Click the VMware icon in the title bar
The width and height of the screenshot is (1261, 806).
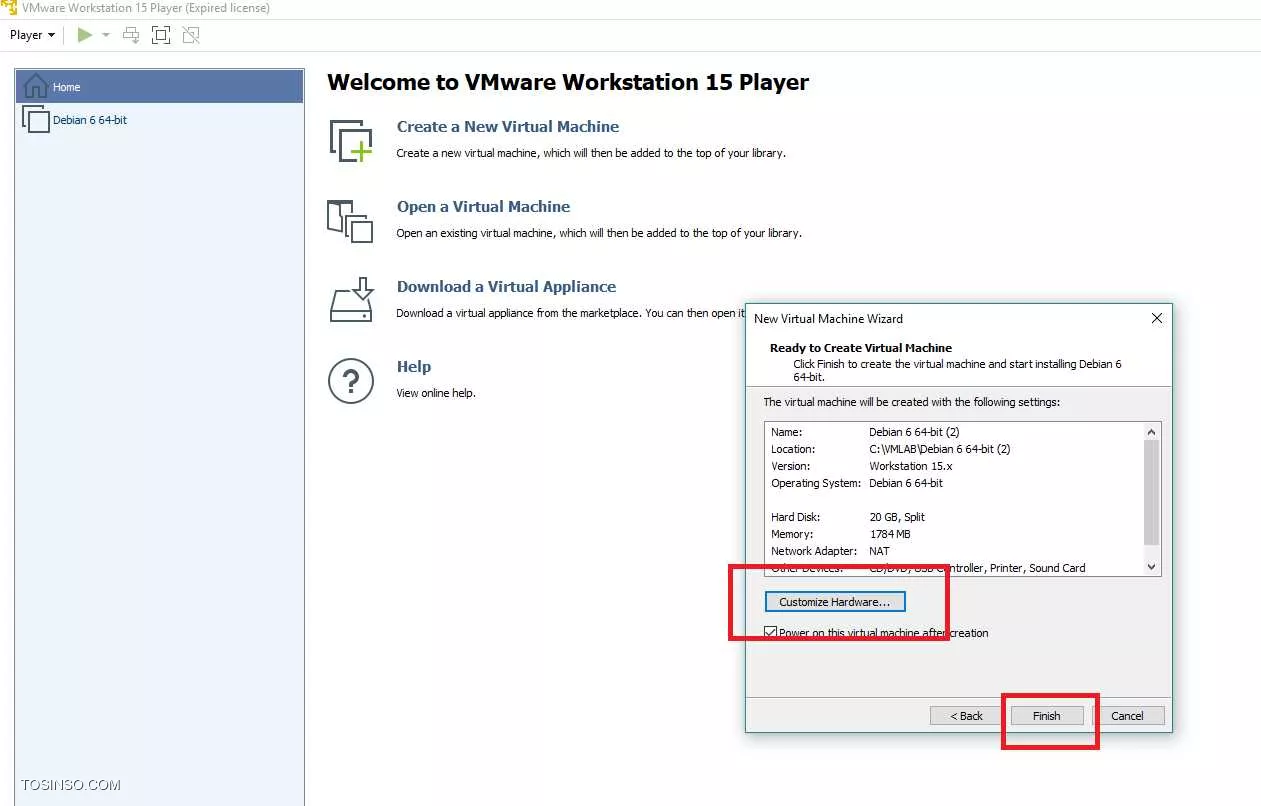coord(9,8)
